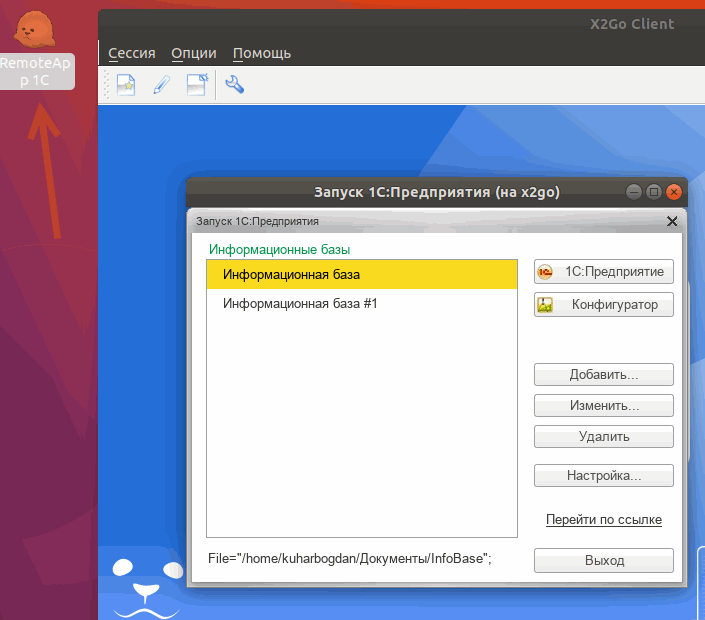Launch the 1С:Предприятие button

pos(604,272)
